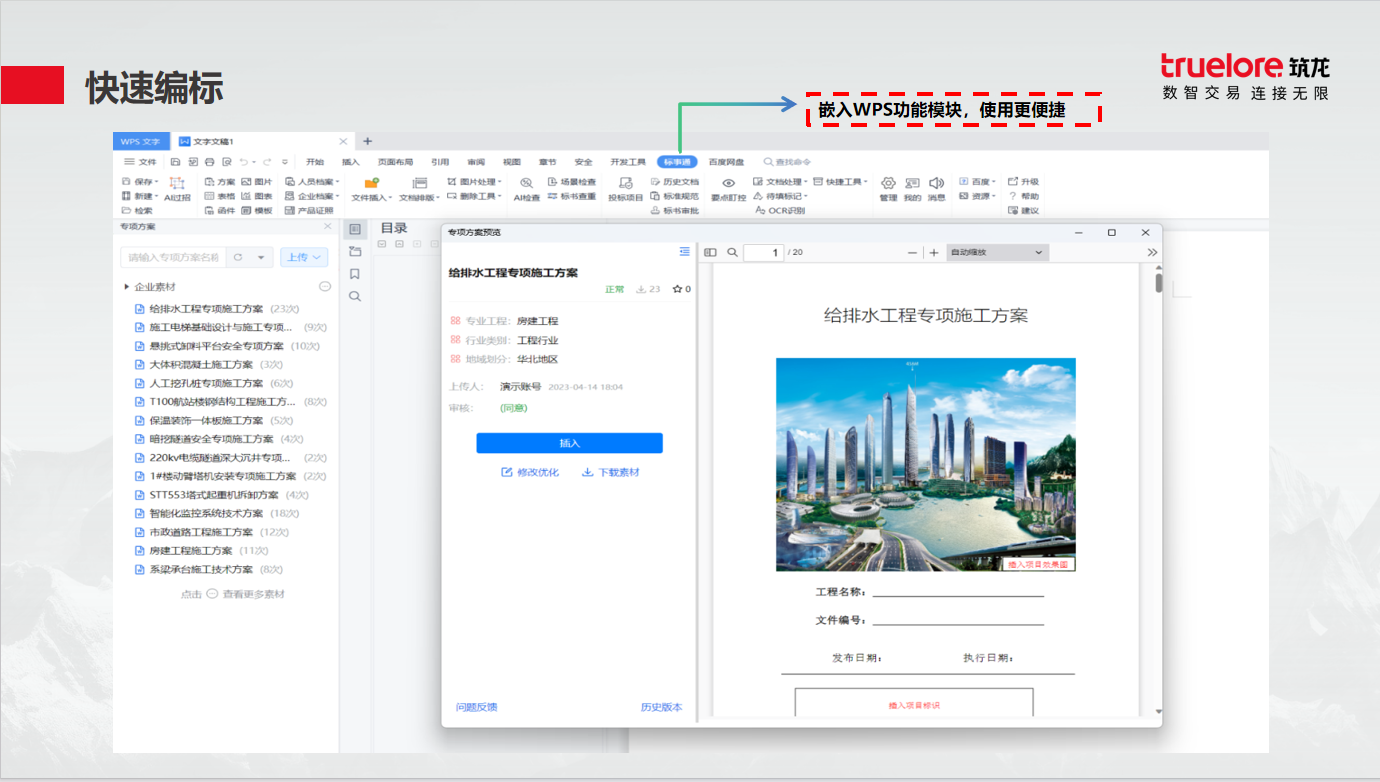Viewport: 1380px width, 782px height.
Task: Expand the 企业素材 tree node
Action: pyautogui.click(x=126, y=287)
